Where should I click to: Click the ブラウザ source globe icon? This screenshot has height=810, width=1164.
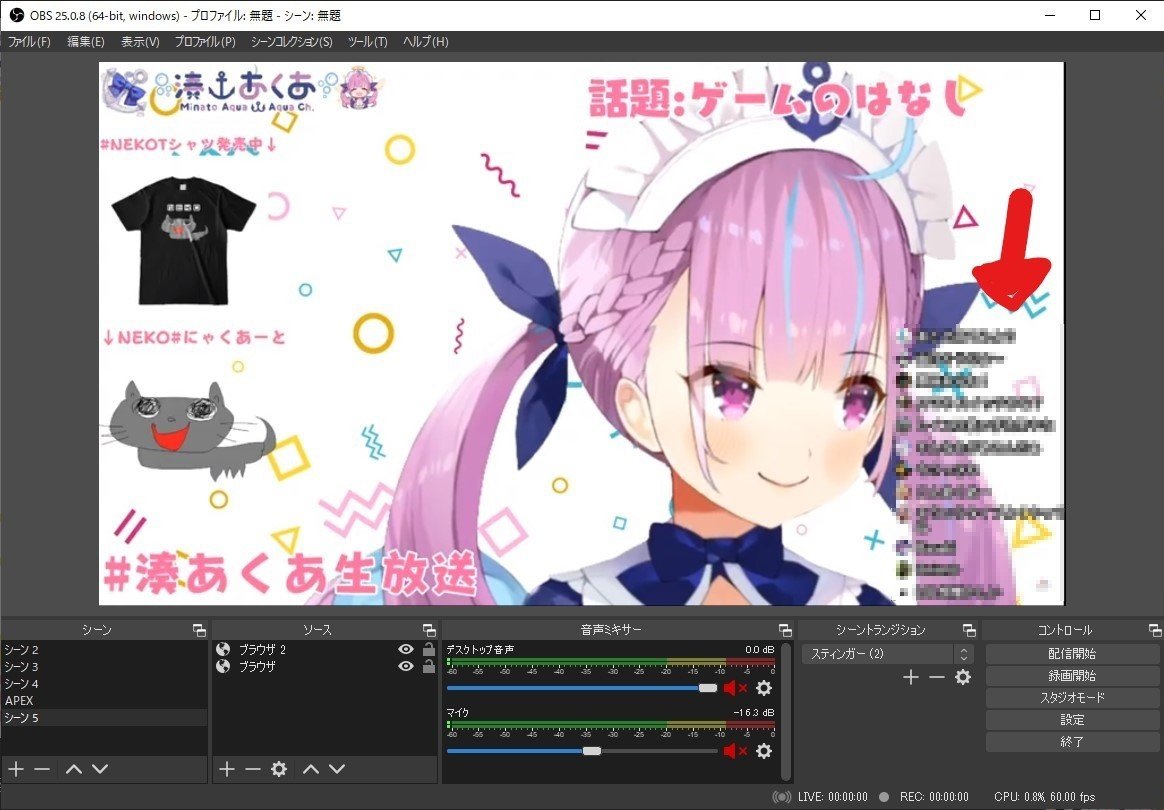pos(223,667)
